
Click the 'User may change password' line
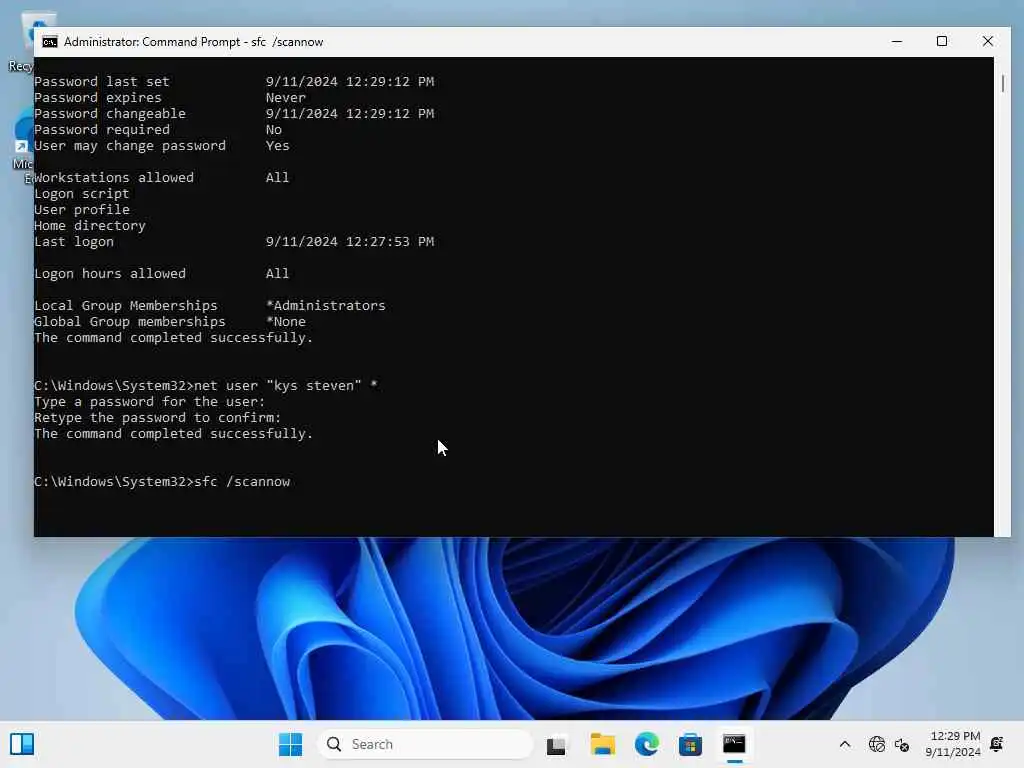[161, 146]
